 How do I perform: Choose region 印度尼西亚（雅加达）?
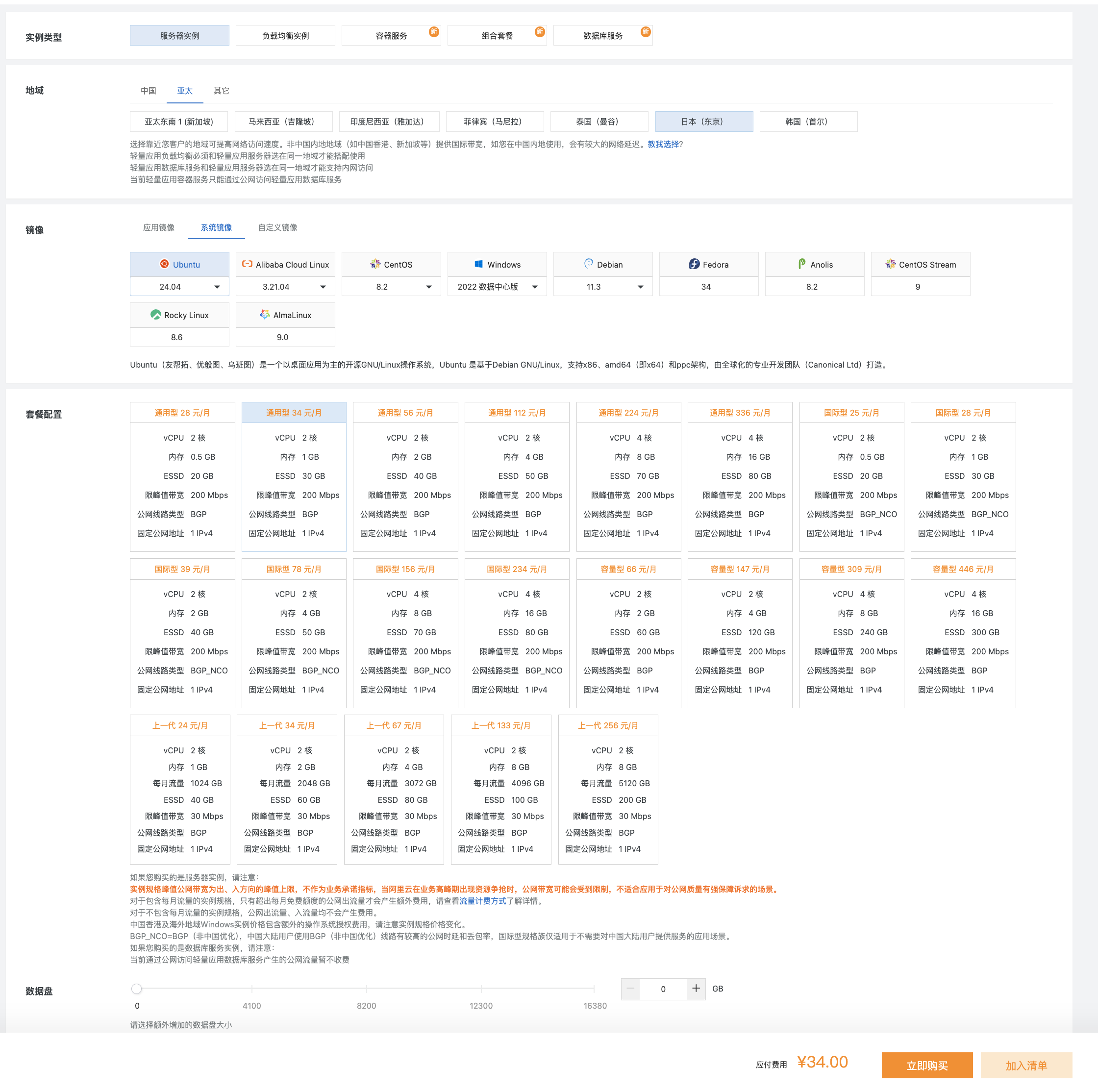(389, 122)
